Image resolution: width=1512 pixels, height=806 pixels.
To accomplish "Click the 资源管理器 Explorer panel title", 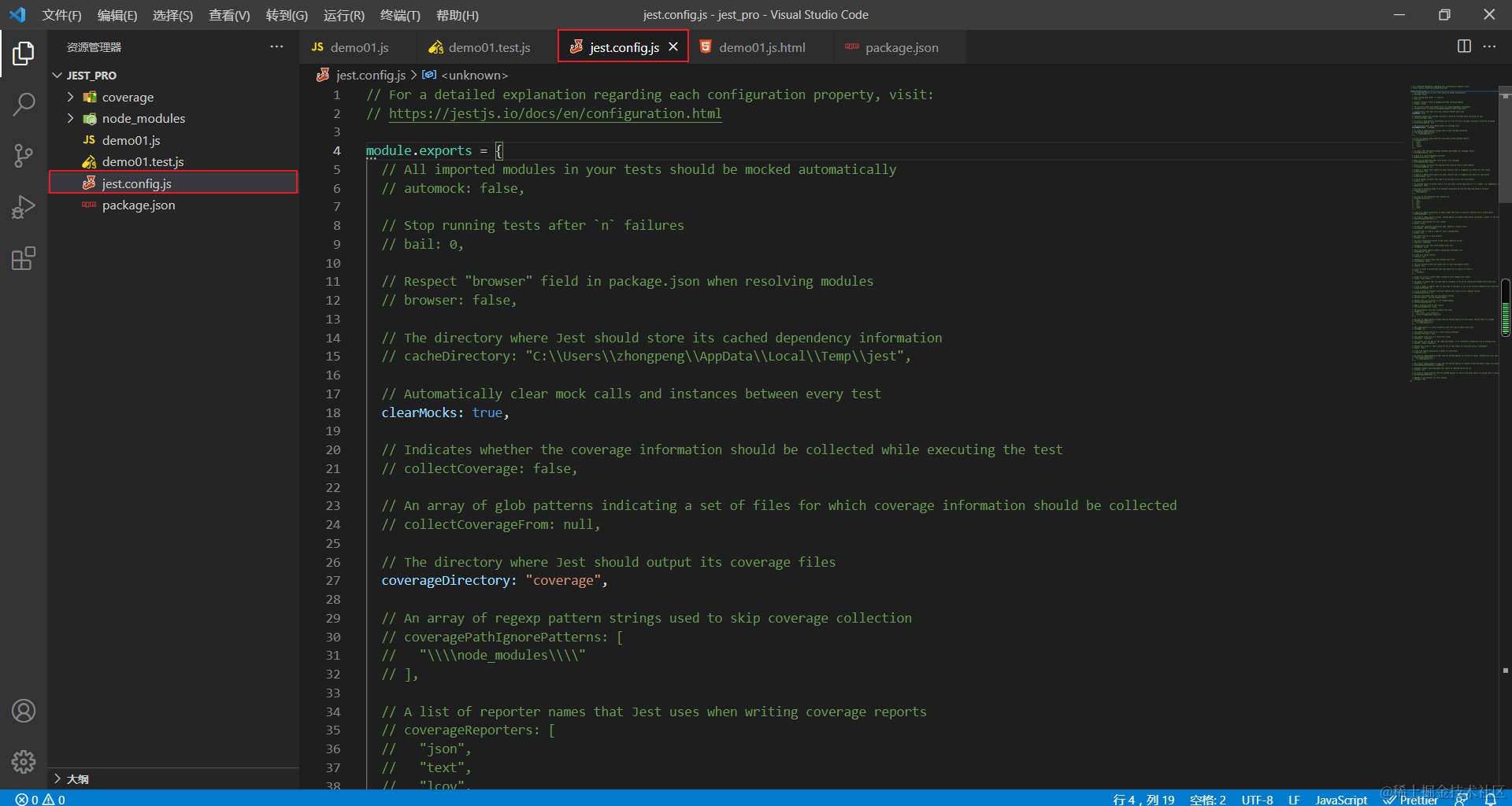I will (x=94, y=47).
